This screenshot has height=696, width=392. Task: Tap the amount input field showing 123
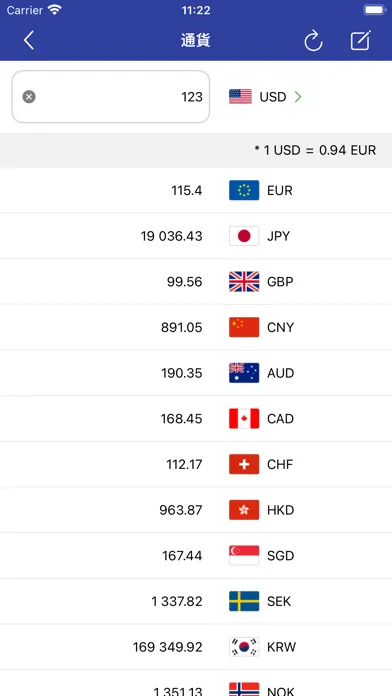pos(111,96)
